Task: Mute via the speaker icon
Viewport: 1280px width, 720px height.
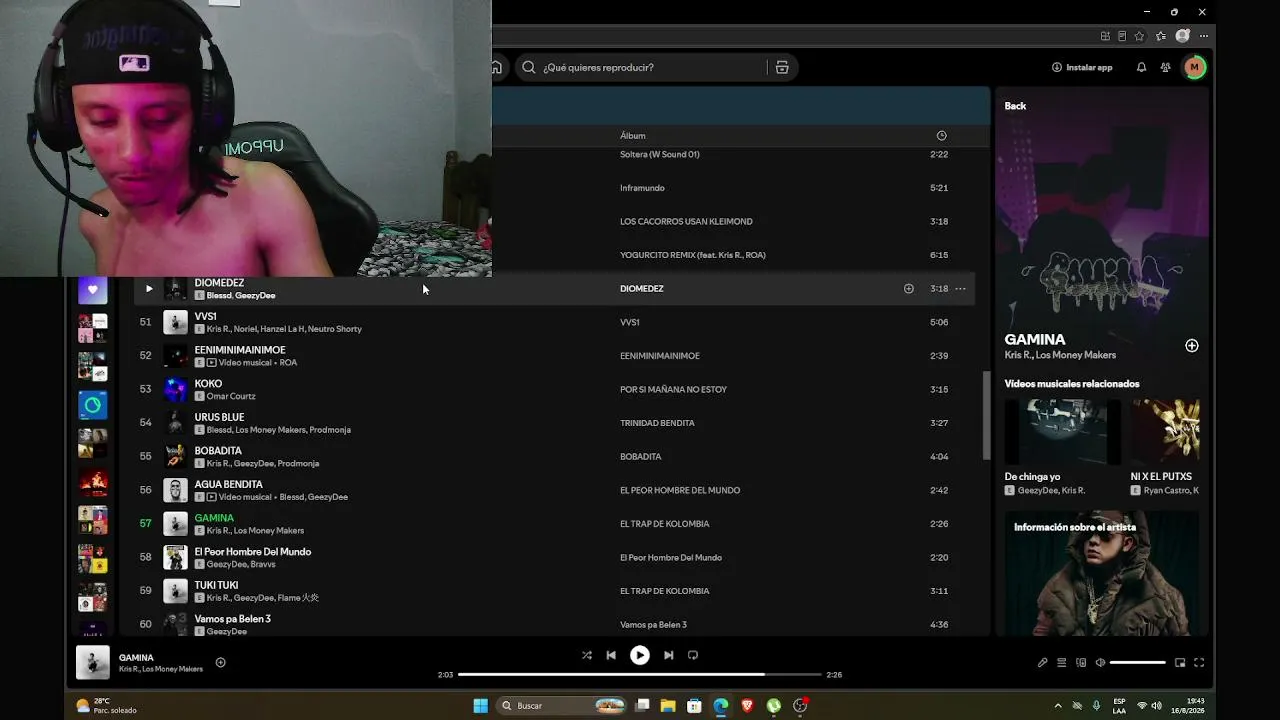Action: tap(1100, 662)
